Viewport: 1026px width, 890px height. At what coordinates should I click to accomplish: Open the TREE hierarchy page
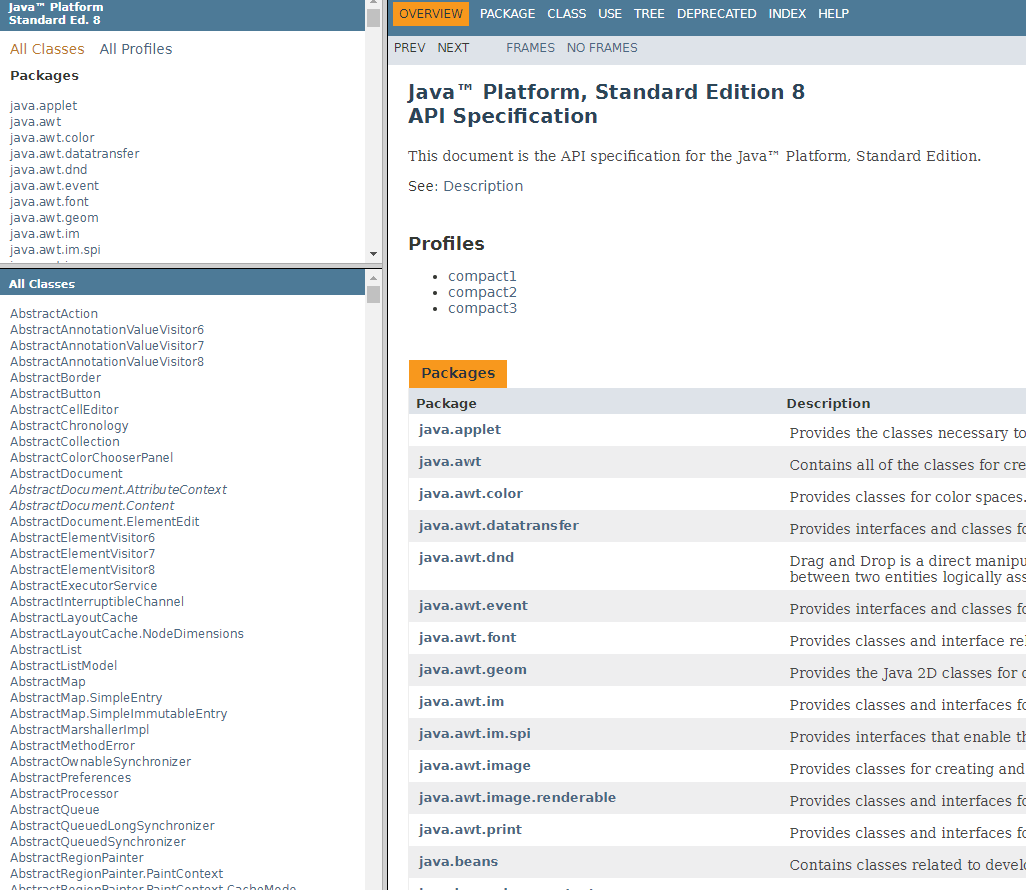point(649,14)
